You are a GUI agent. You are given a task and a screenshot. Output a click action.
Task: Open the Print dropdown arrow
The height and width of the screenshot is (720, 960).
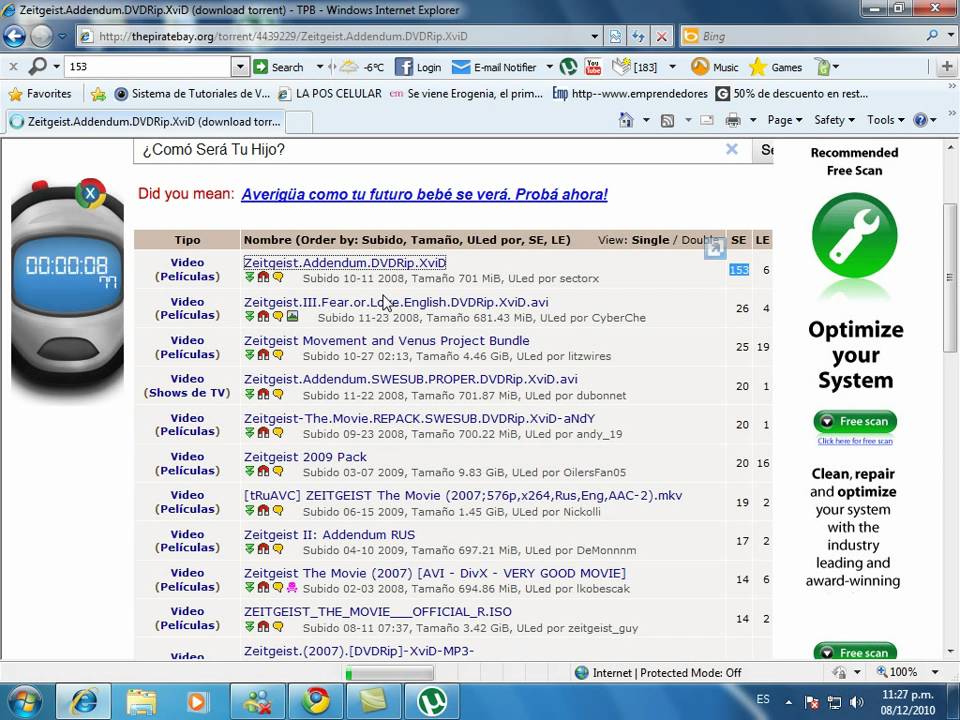tap(753, 121)
